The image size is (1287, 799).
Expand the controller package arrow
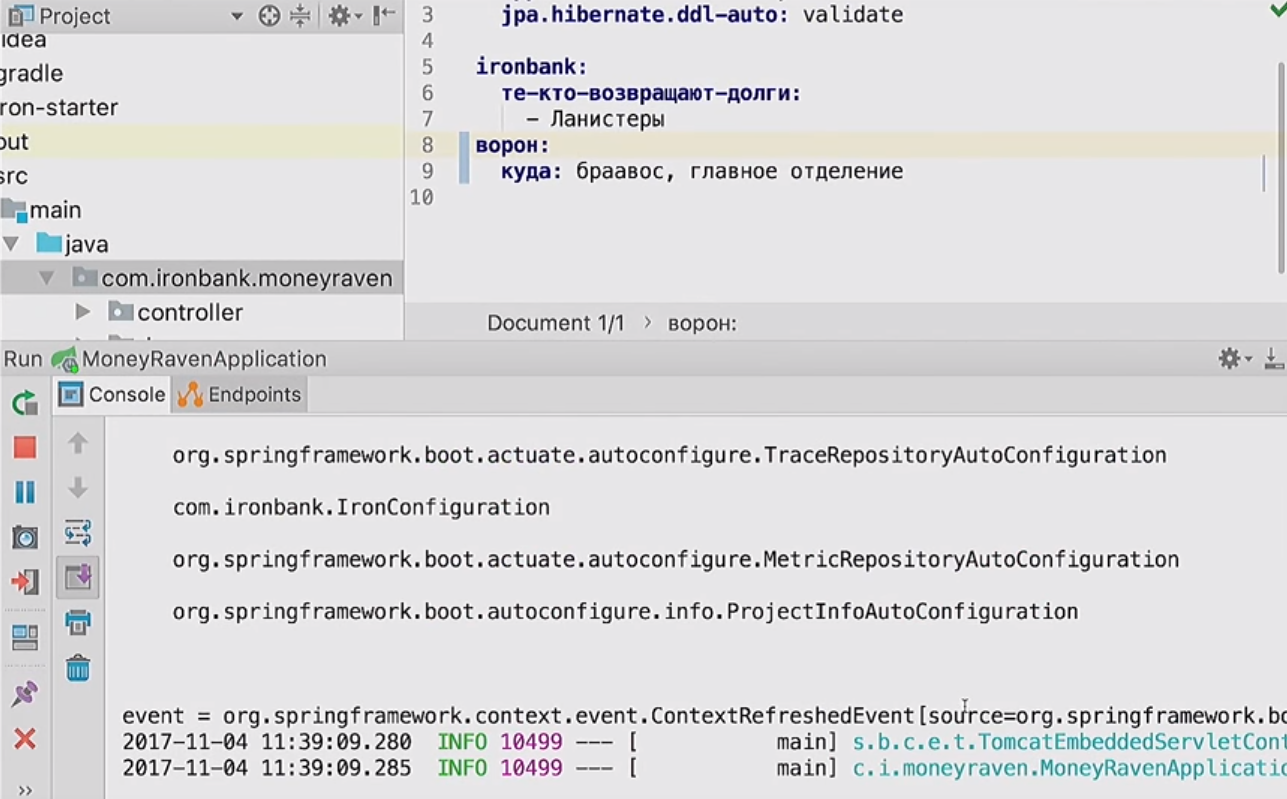pyautogui.click(x=83, y=312)
